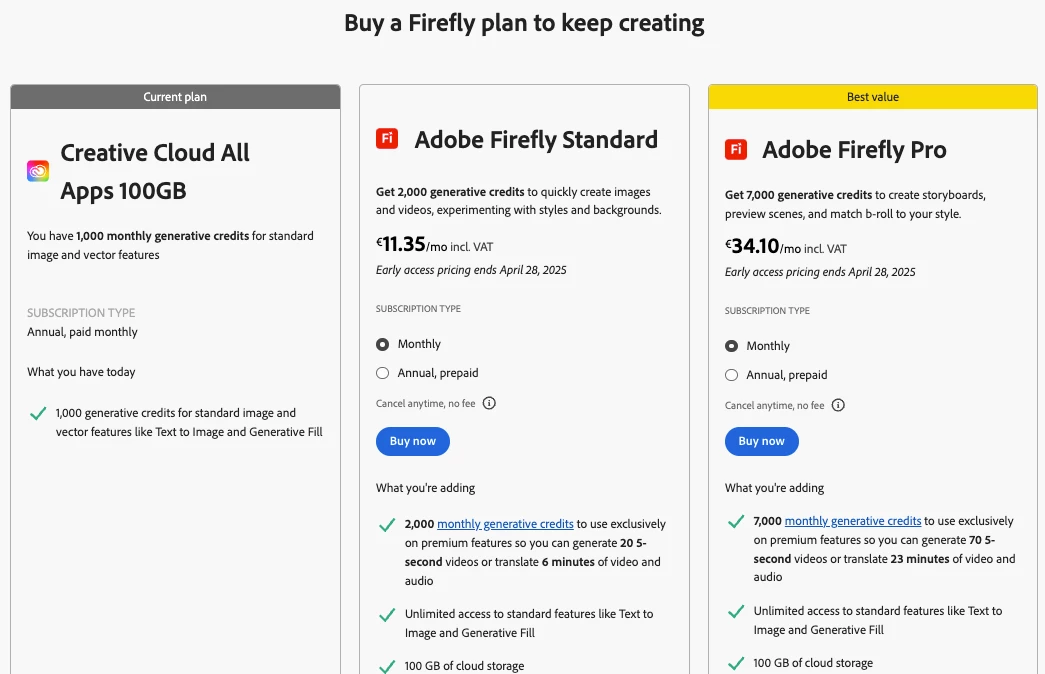1045x674 pixels.
Task: Select Monthly for Adobe Firefly Pro
Action: coord(732,346)
